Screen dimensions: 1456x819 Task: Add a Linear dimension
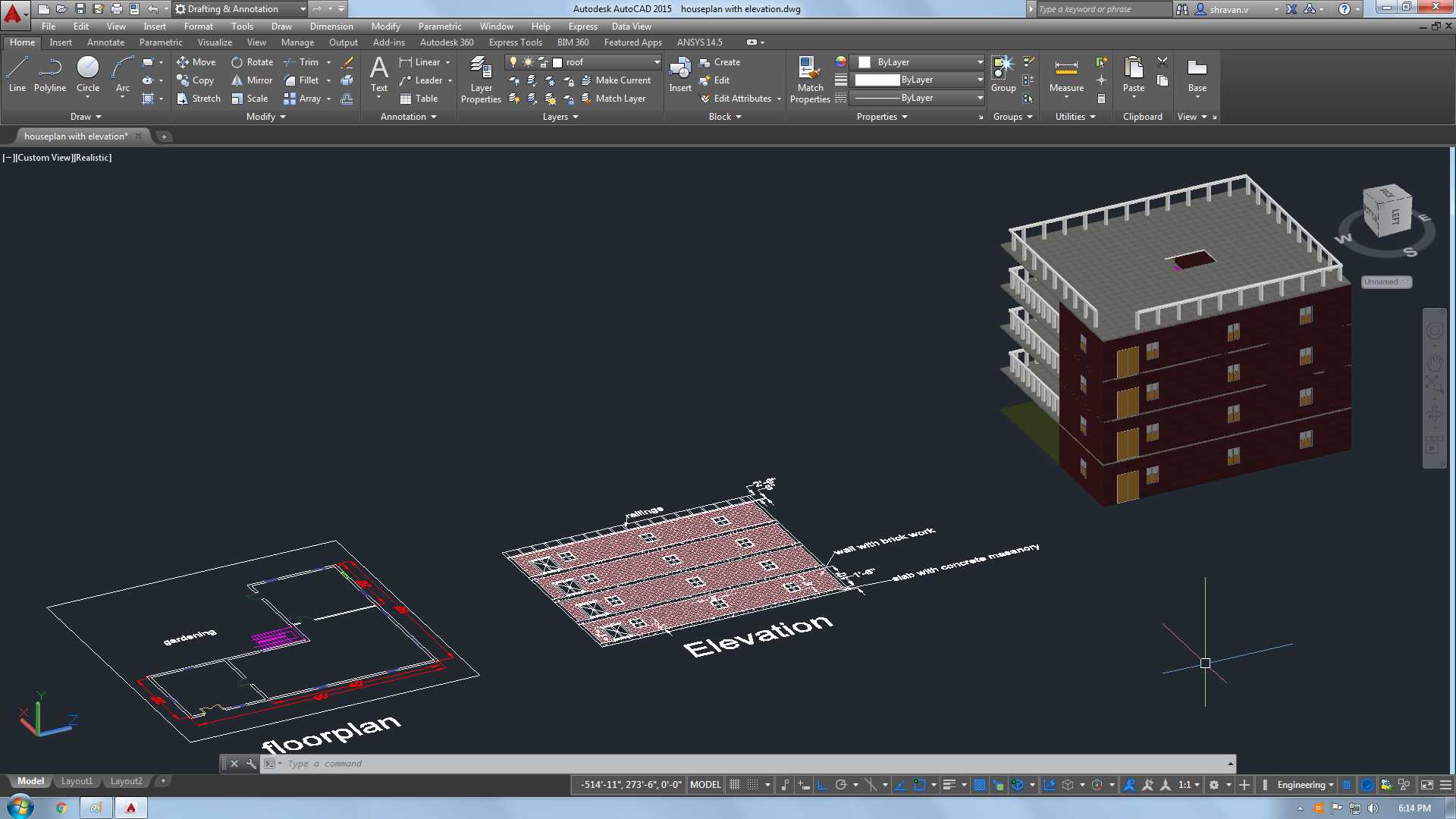point(420,62)
